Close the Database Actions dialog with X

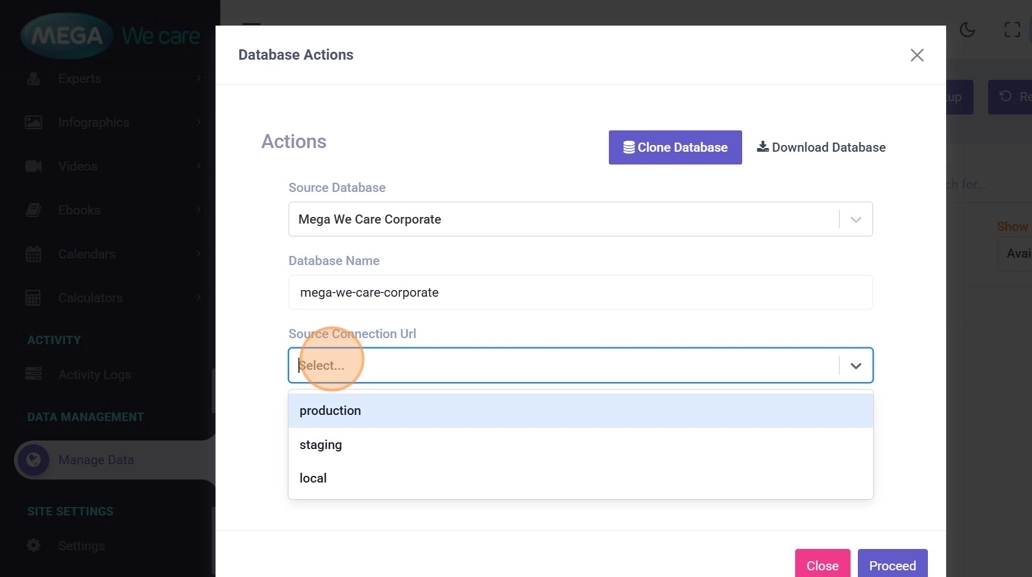point(917,55)
